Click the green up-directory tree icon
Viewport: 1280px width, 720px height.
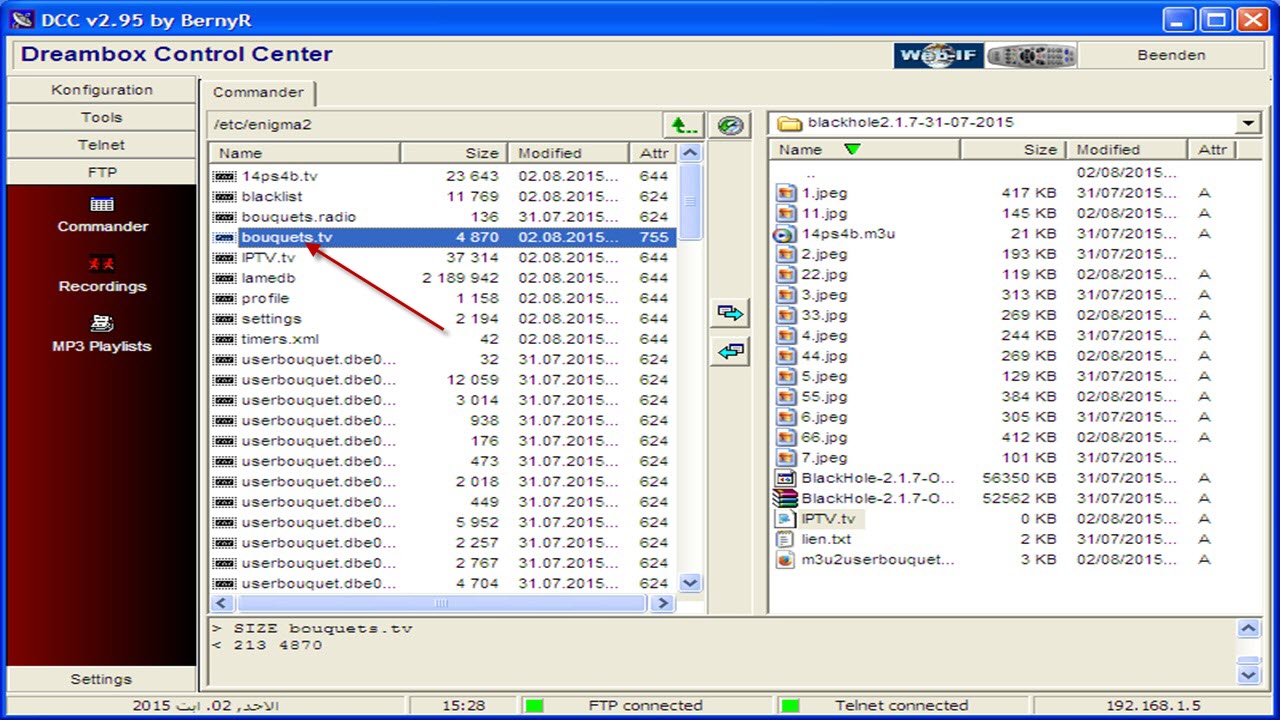(x=684, y=124)
